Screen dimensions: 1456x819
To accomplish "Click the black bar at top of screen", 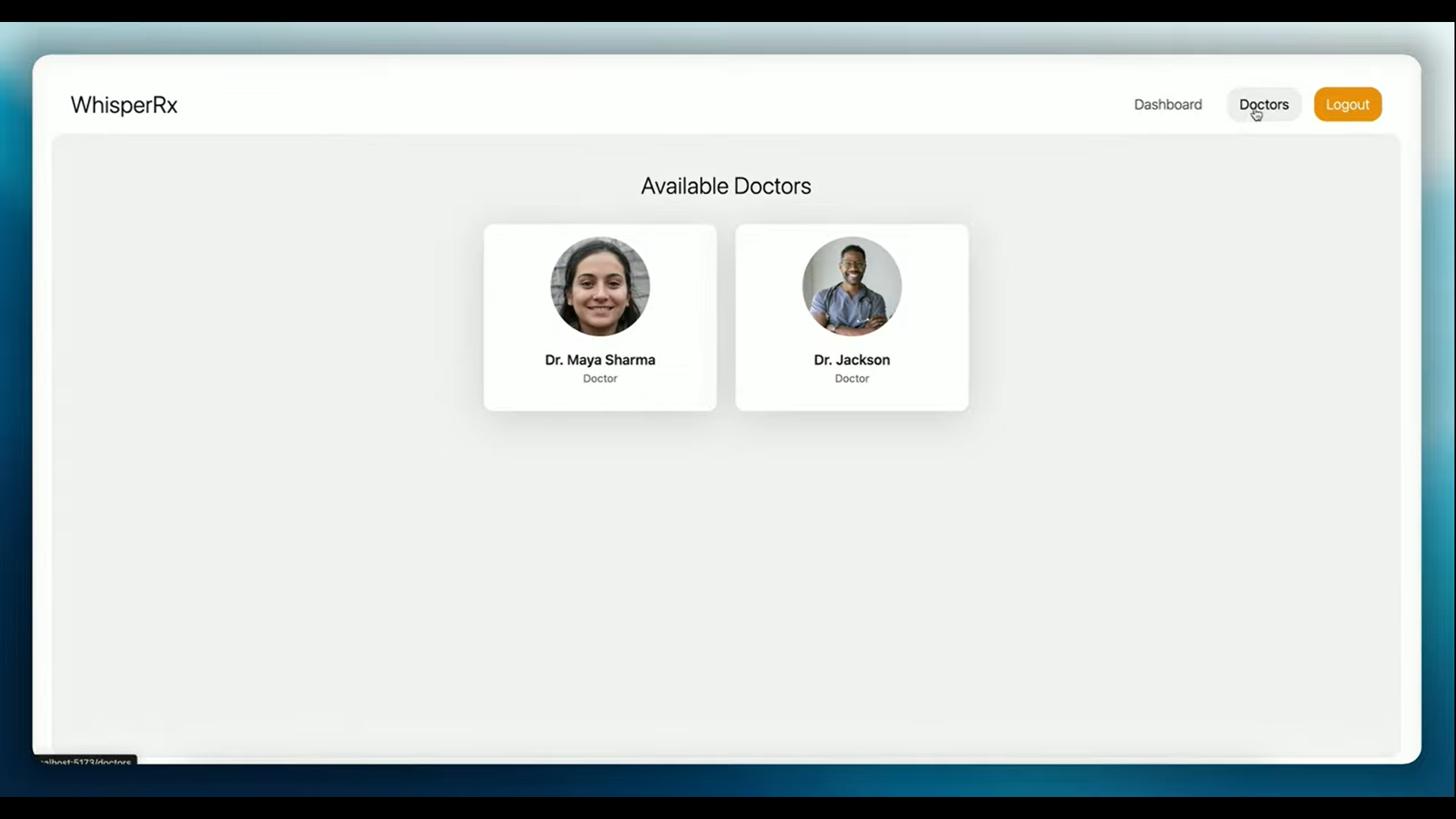I will [x=728, y=10].
